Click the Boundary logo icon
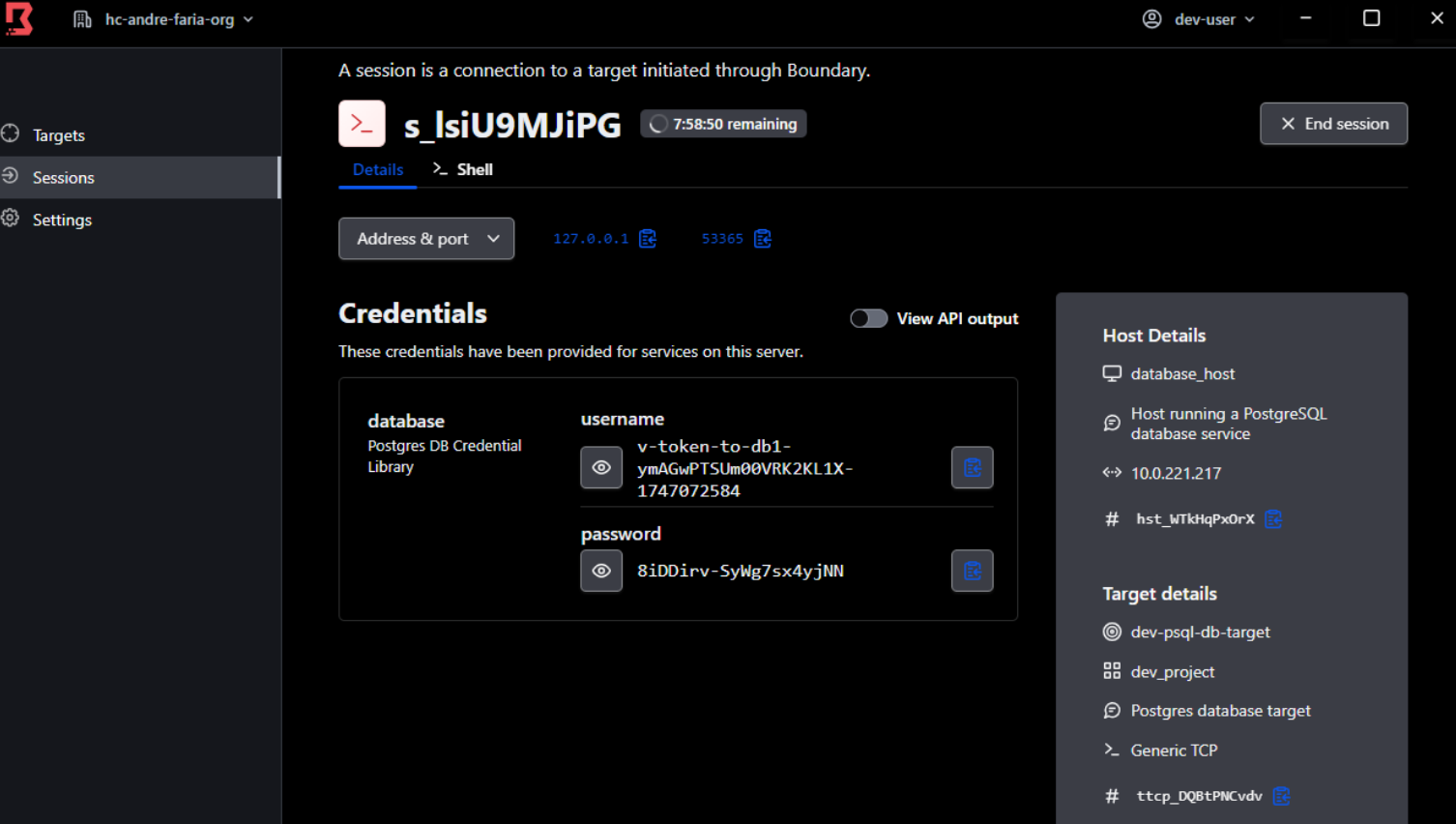 coord(19,18)
